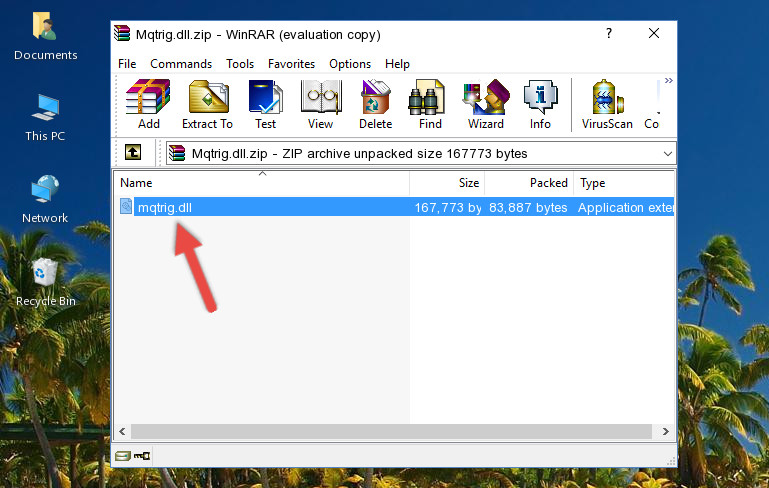Viewport: 769px width, 488px height.
Task: Open the Commands menu
Action: click(x=181, y=64)
